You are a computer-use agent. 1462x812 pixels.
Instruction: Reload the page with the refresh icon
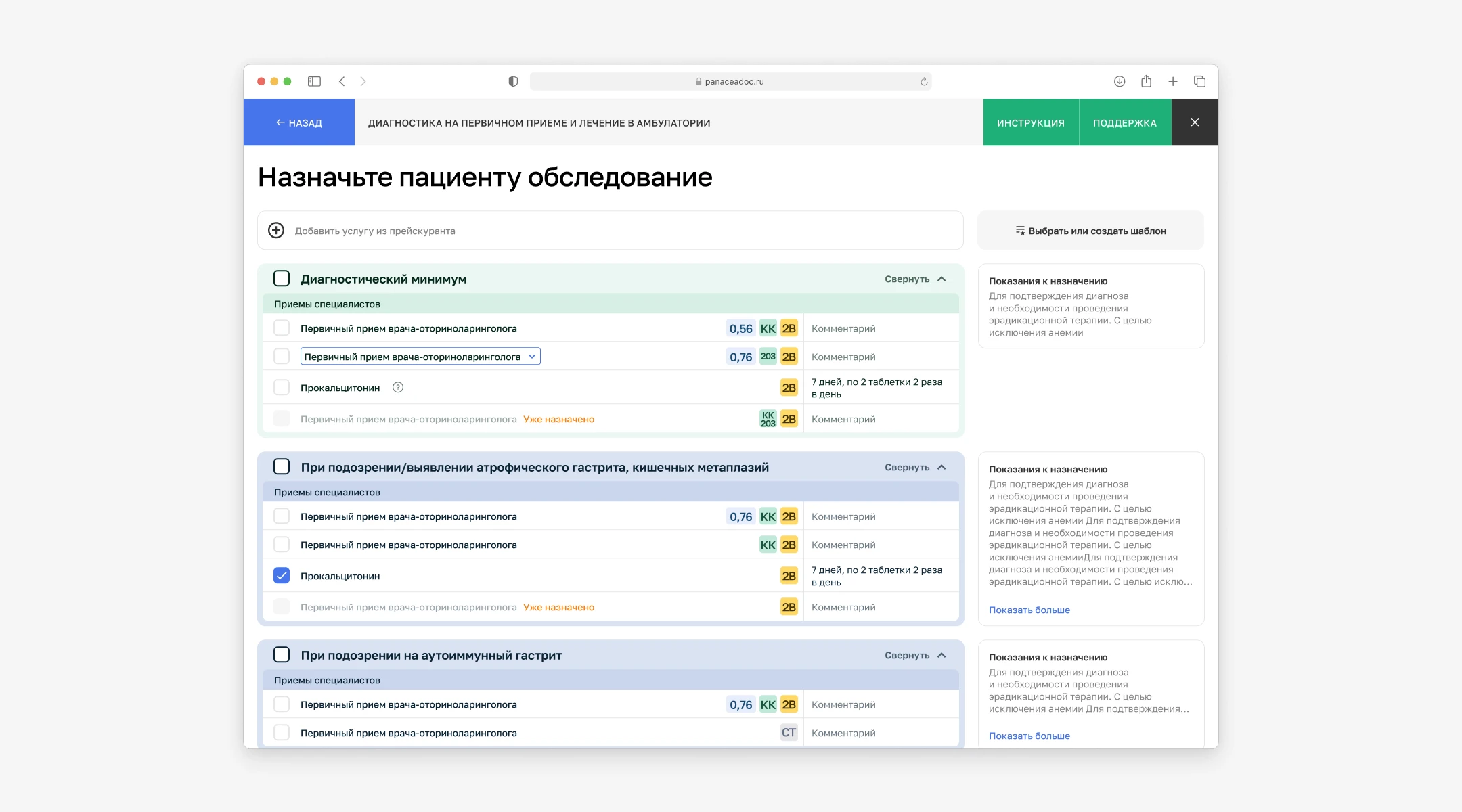click(x=924, y=82)
